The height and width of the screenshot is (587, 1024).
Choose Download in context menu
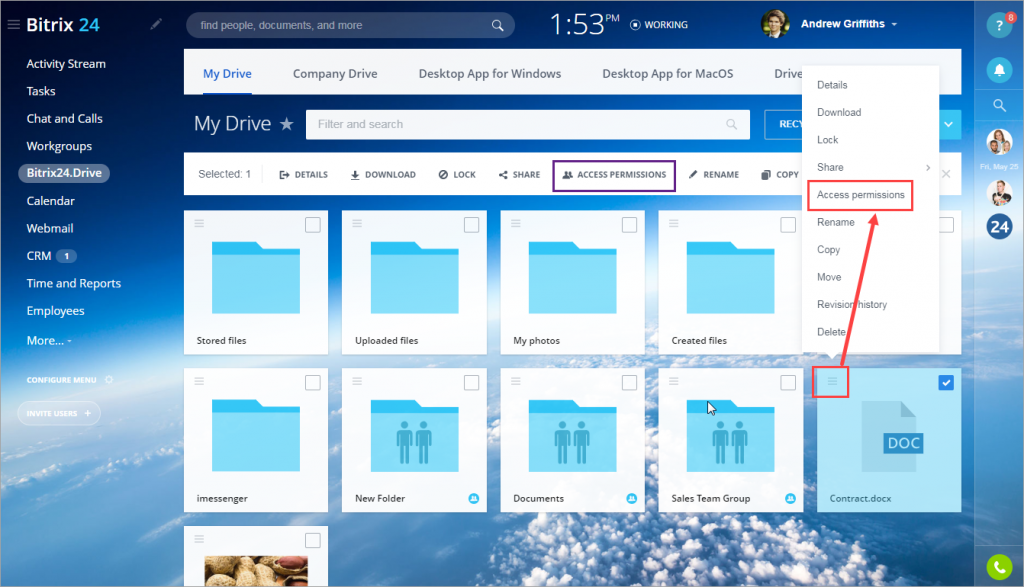(x=839, y=112)
